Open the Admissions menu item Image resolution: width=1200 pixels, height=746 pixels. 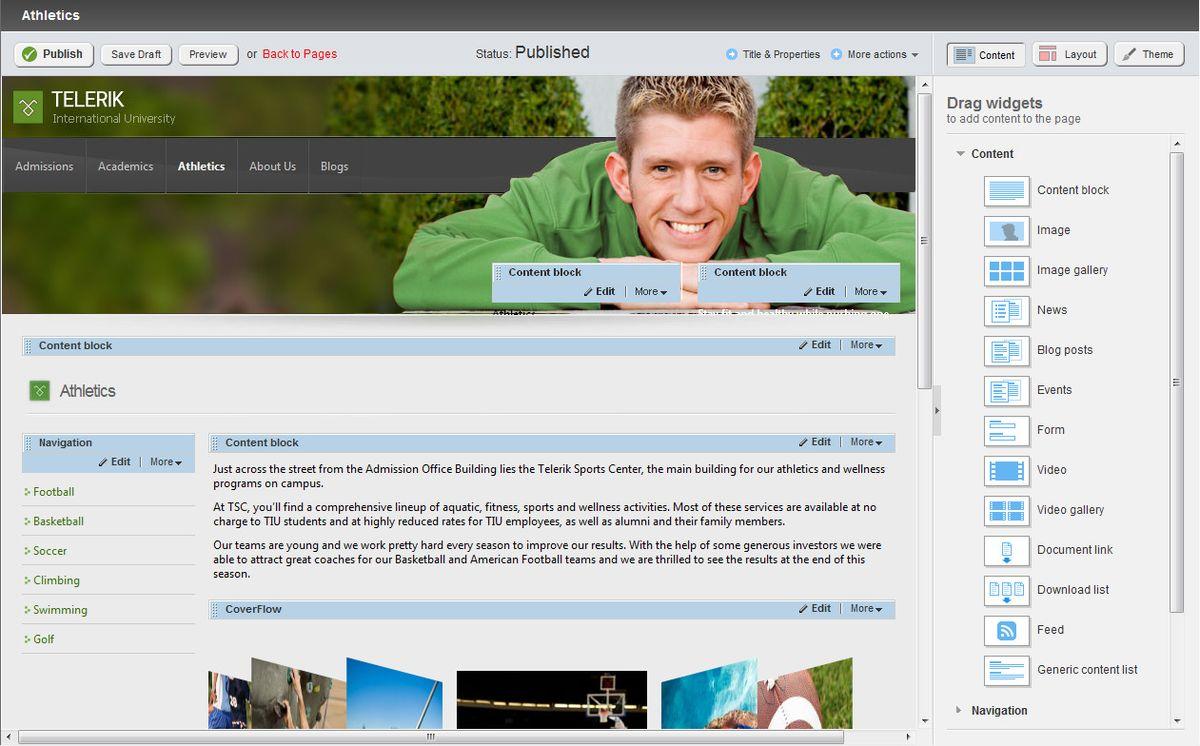click(x=44, y=166)
